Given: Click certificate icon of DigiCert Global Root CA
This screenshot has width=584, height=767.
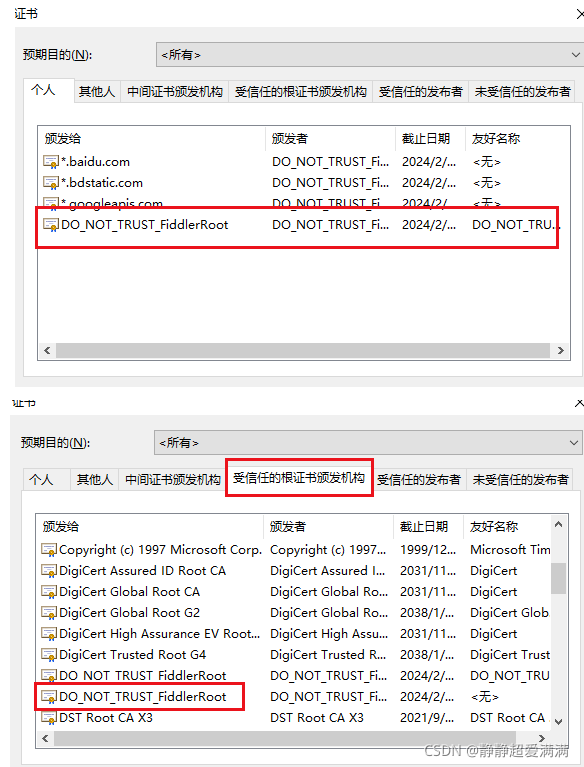Looking at the screenshot, I should click(49, 592).
